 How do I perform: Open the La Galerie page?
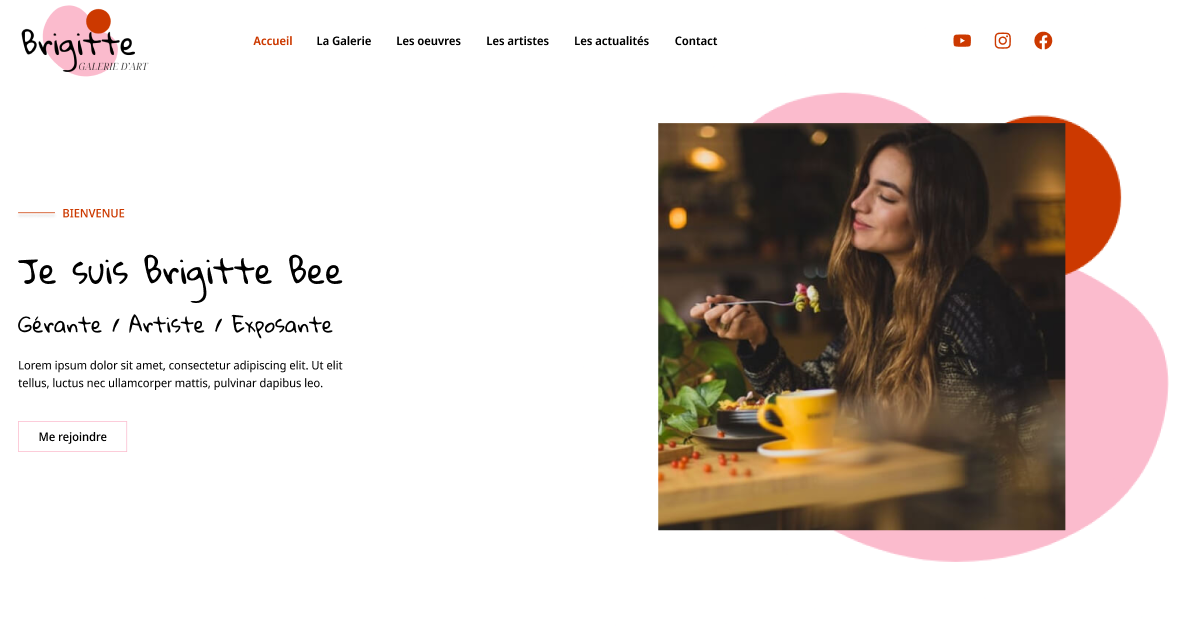click(x=344, y=41)
